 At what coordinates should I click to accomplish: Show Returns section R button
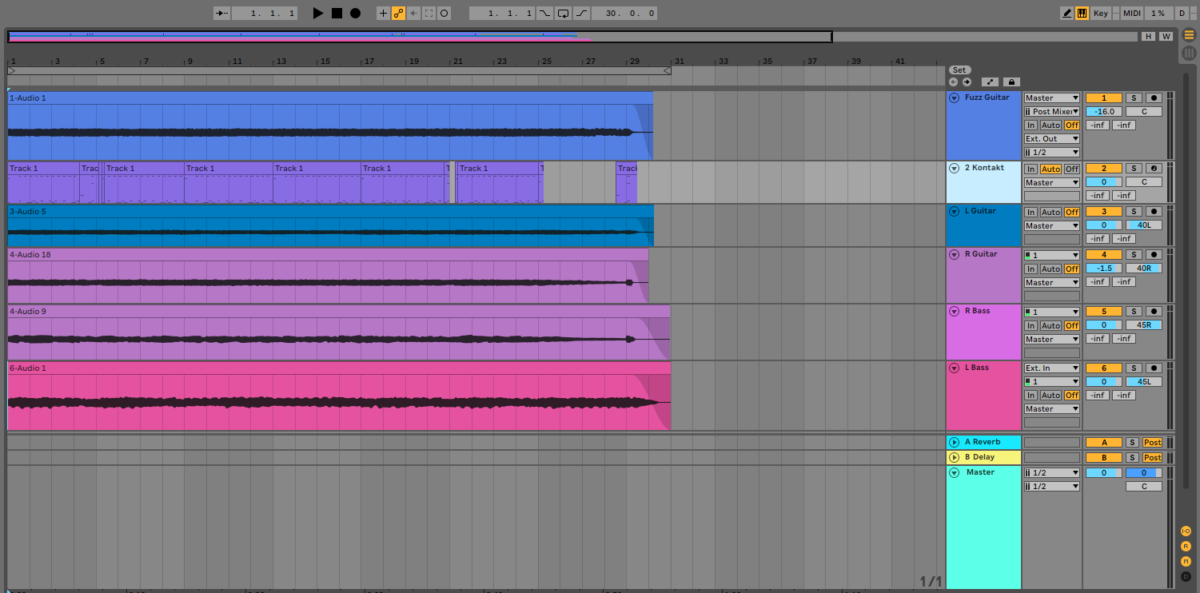click(1186, 546)
